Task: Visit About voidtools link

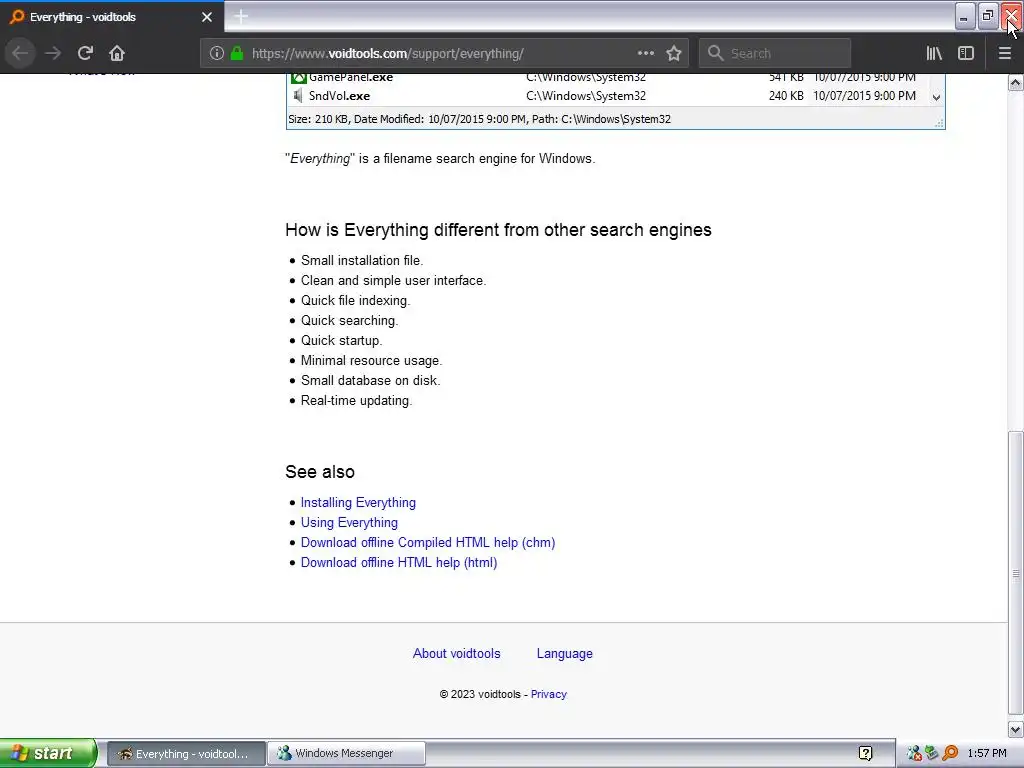Action: click(456, 654)
